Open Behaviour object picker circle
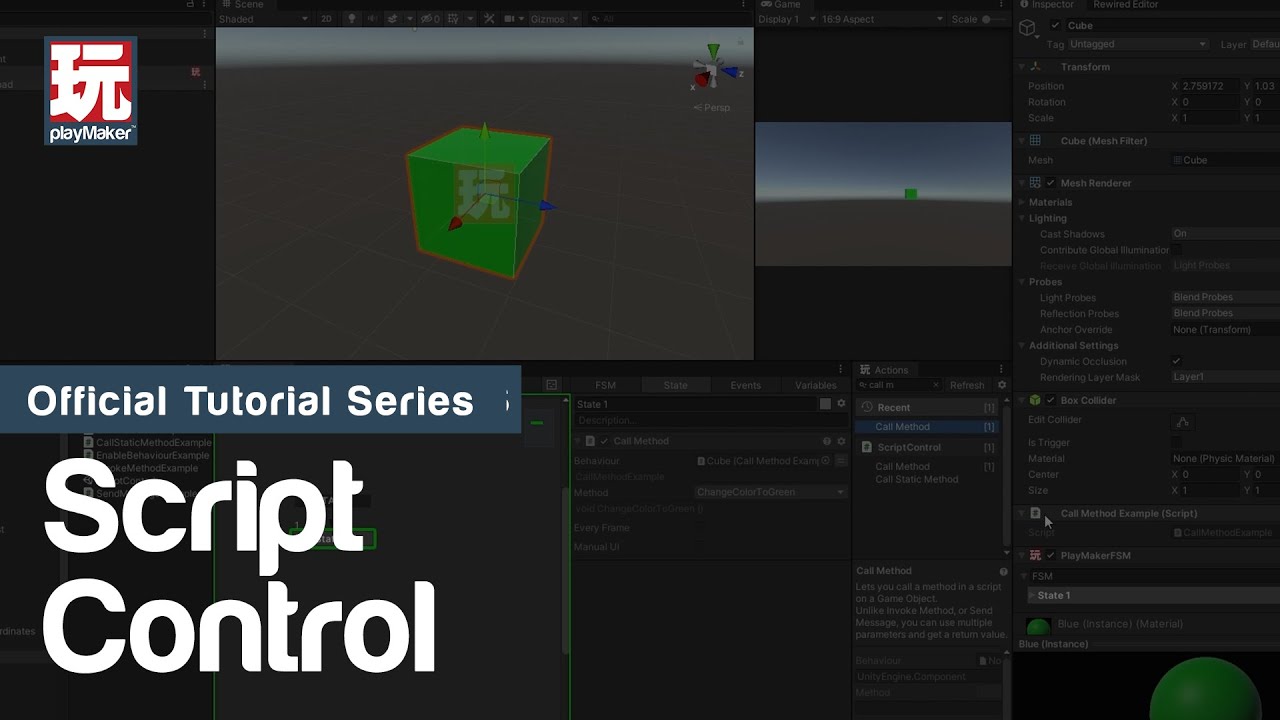The image size is (1280, 720). pos(825,461)
